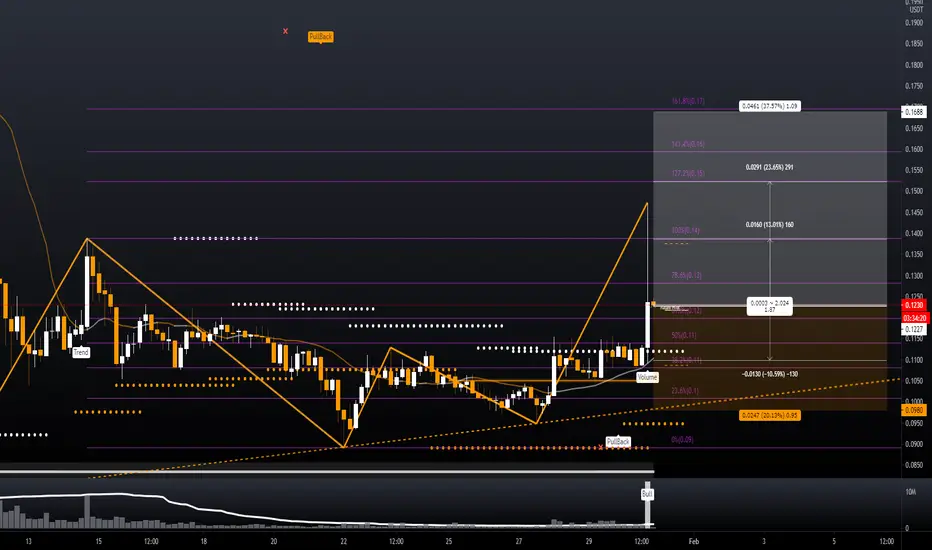The height and width of the screenshot is (550, 932).
Task: Click the white PullBack label
Action: pyautogui.click(x=618, y=442)
